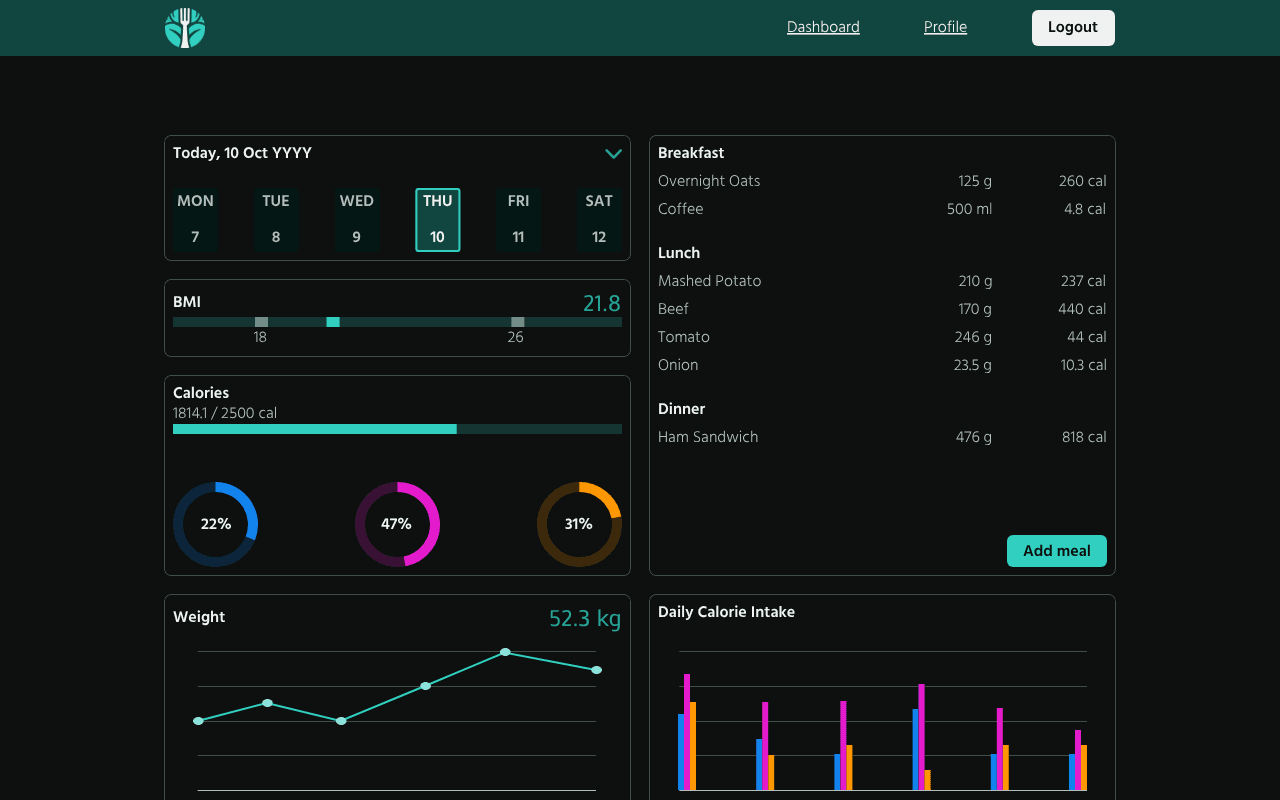Click the calories progress bar
This screenshot has width=1280, height=800.
tap(397, 429)
